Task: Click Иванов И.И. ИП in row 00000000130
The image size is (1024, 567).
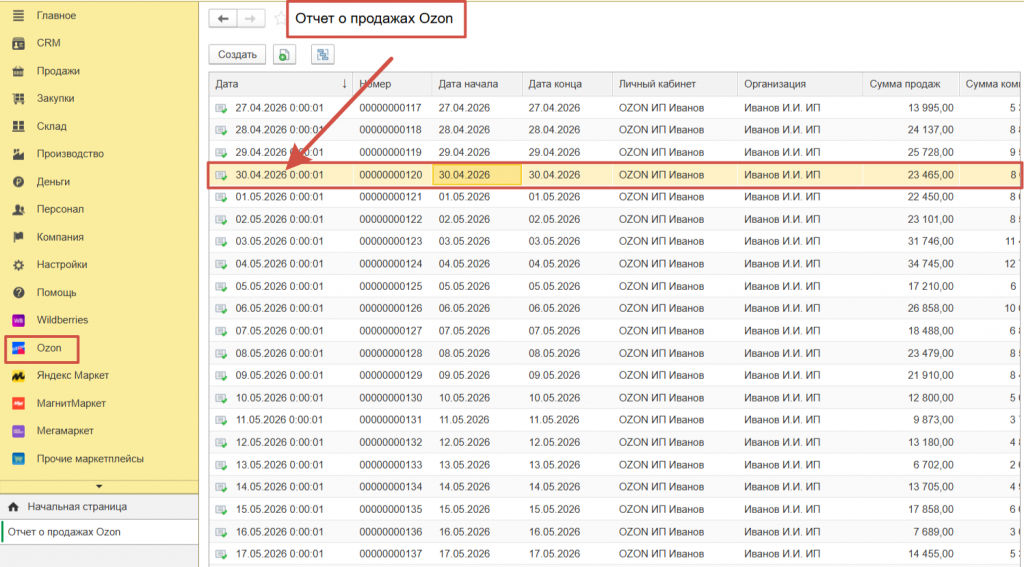Action: point(782,398)
